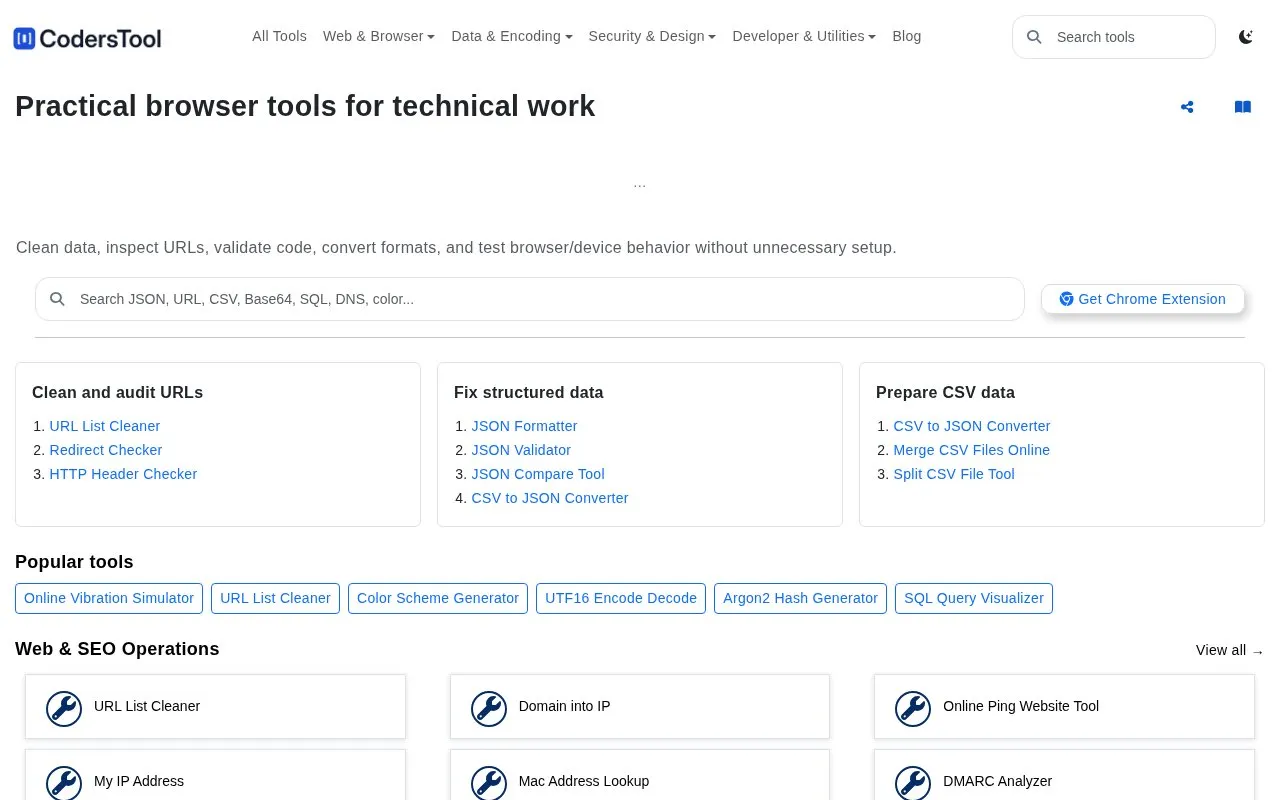The height and width of the screenshot is (800, 1280).
Task: Open Merge CSV Files Online link
Action: (972, 450)
